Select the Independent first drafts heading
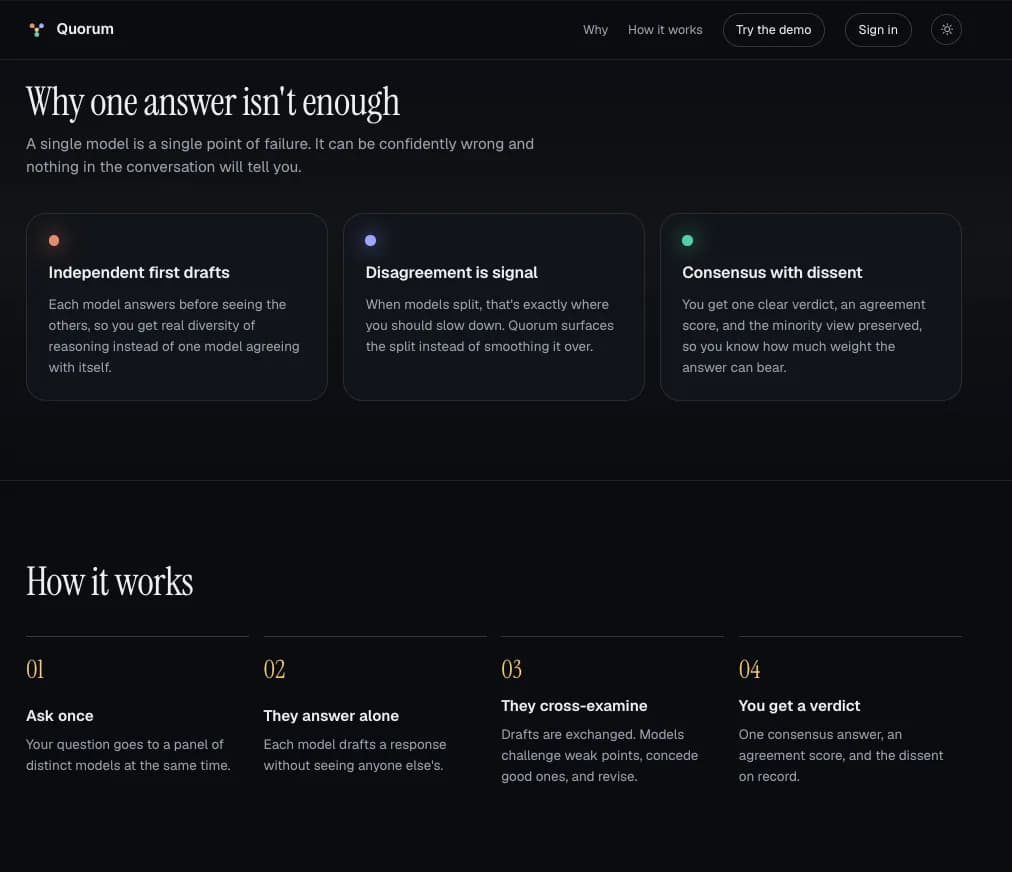This screenshot has height=872, width=1012. tap(139, 272)
